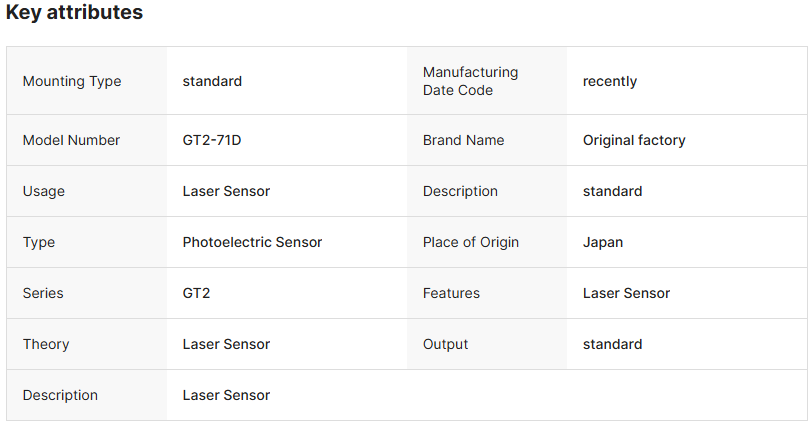Viewport: 808px width, 422px height.
Task: Click the Laser Sensor value beside Features
Action: tap(626, 293)
